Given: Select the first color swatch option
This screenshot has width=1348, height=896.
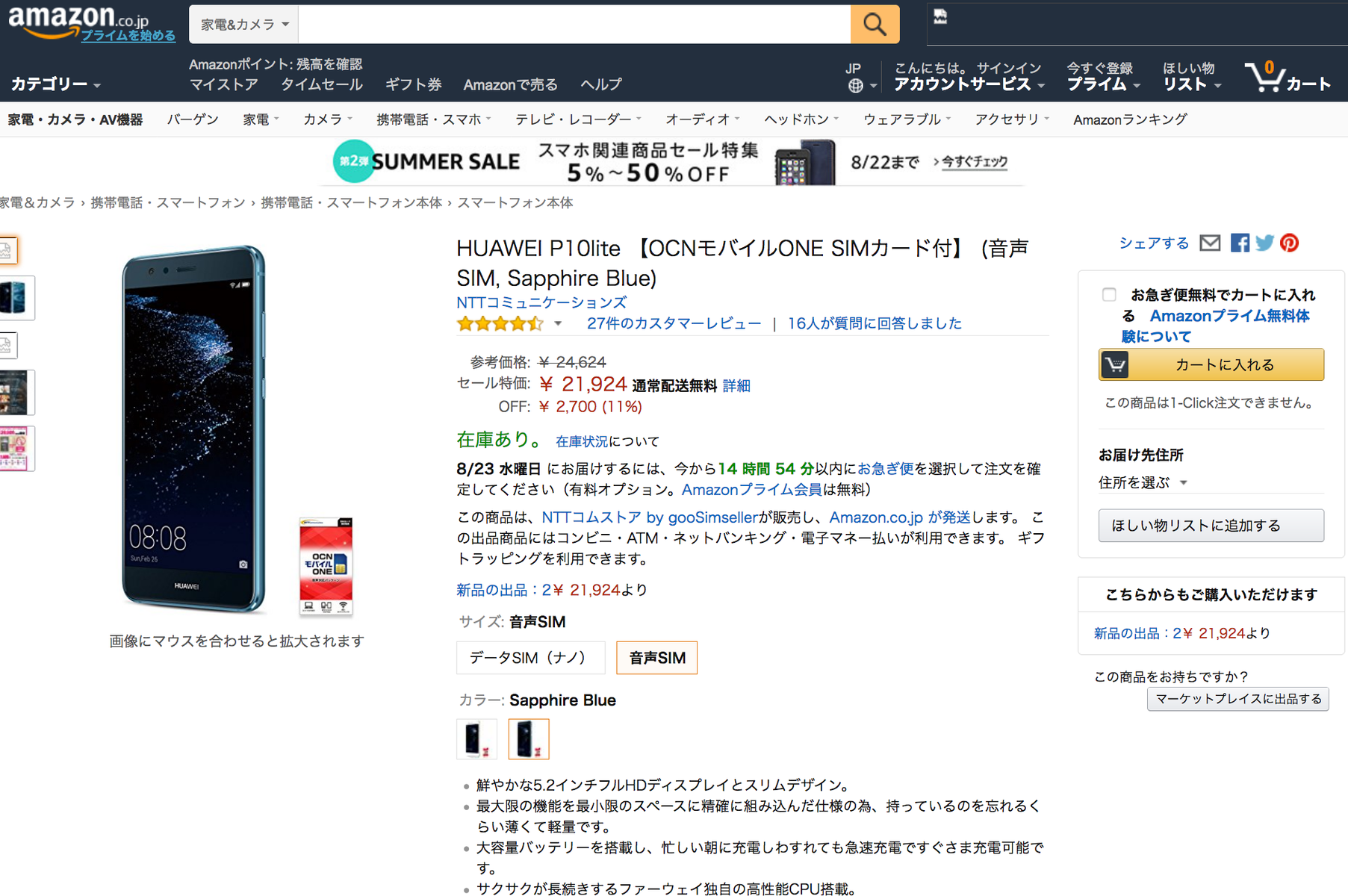Looking at the screenshot, I should coord(476,739).
